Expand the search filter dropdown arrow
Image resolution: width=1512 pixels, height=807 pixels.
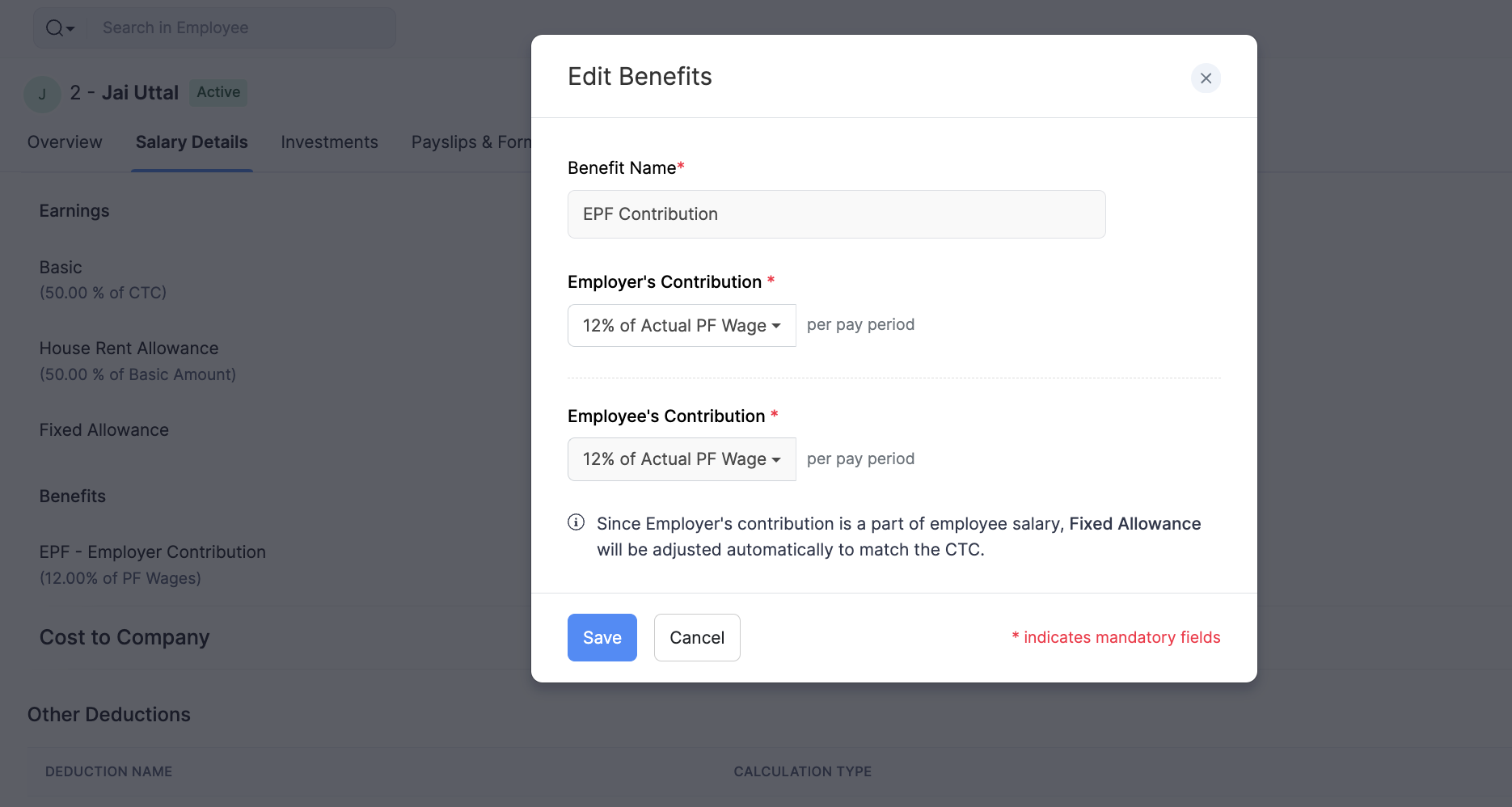point(71,29)
